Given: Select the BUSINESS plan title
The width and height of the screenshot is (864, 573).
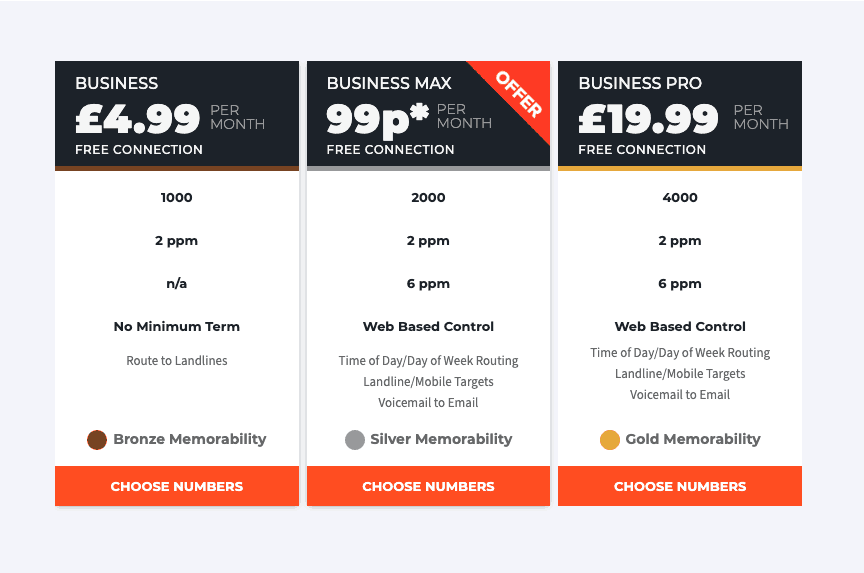Looking at the screenshot, I should tap(117, 83).
